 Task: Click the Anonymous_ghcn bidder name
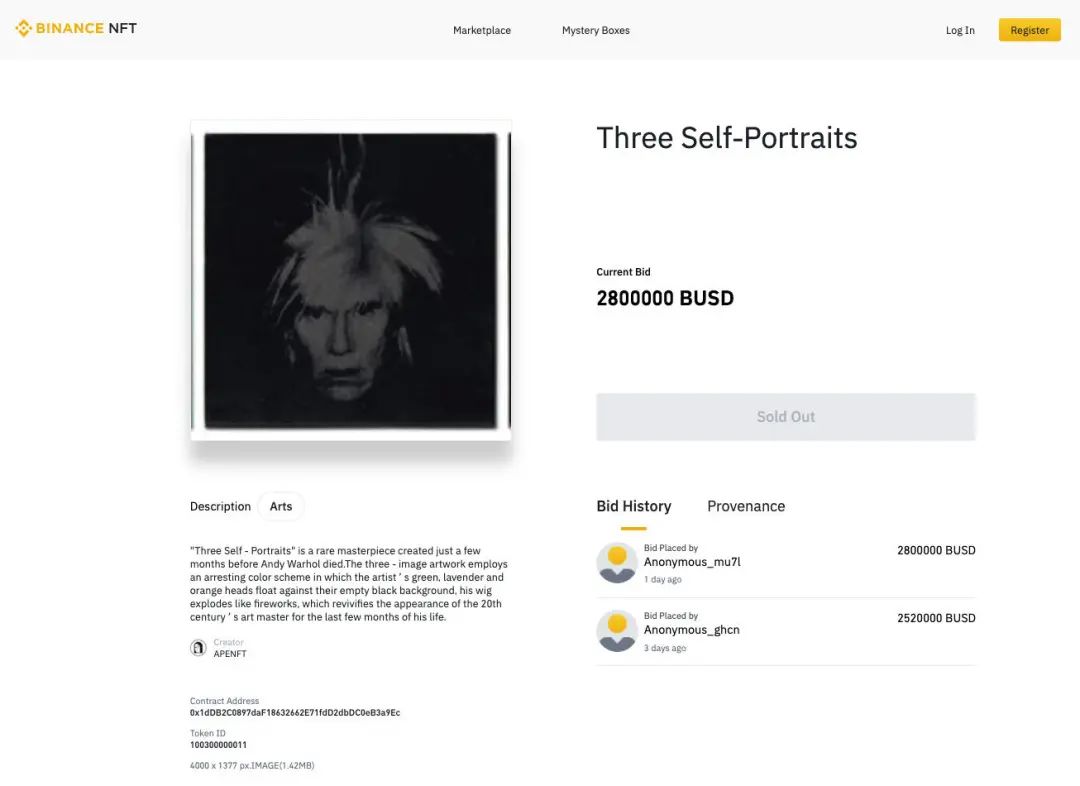click(692, 630)
